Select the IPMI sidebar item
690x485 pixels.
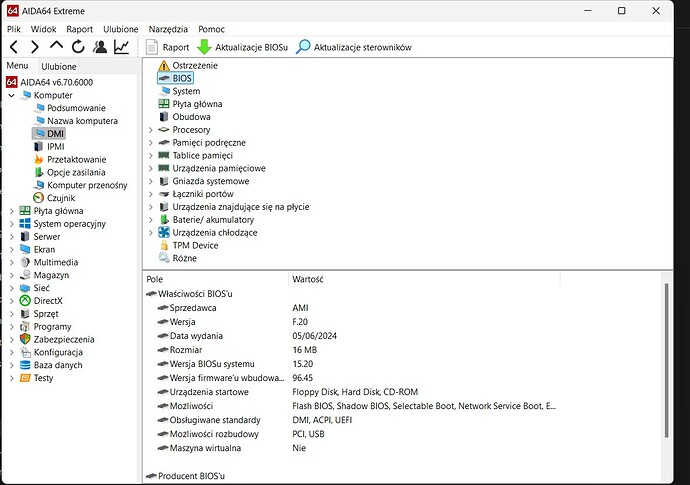click(x=55, y=147)
